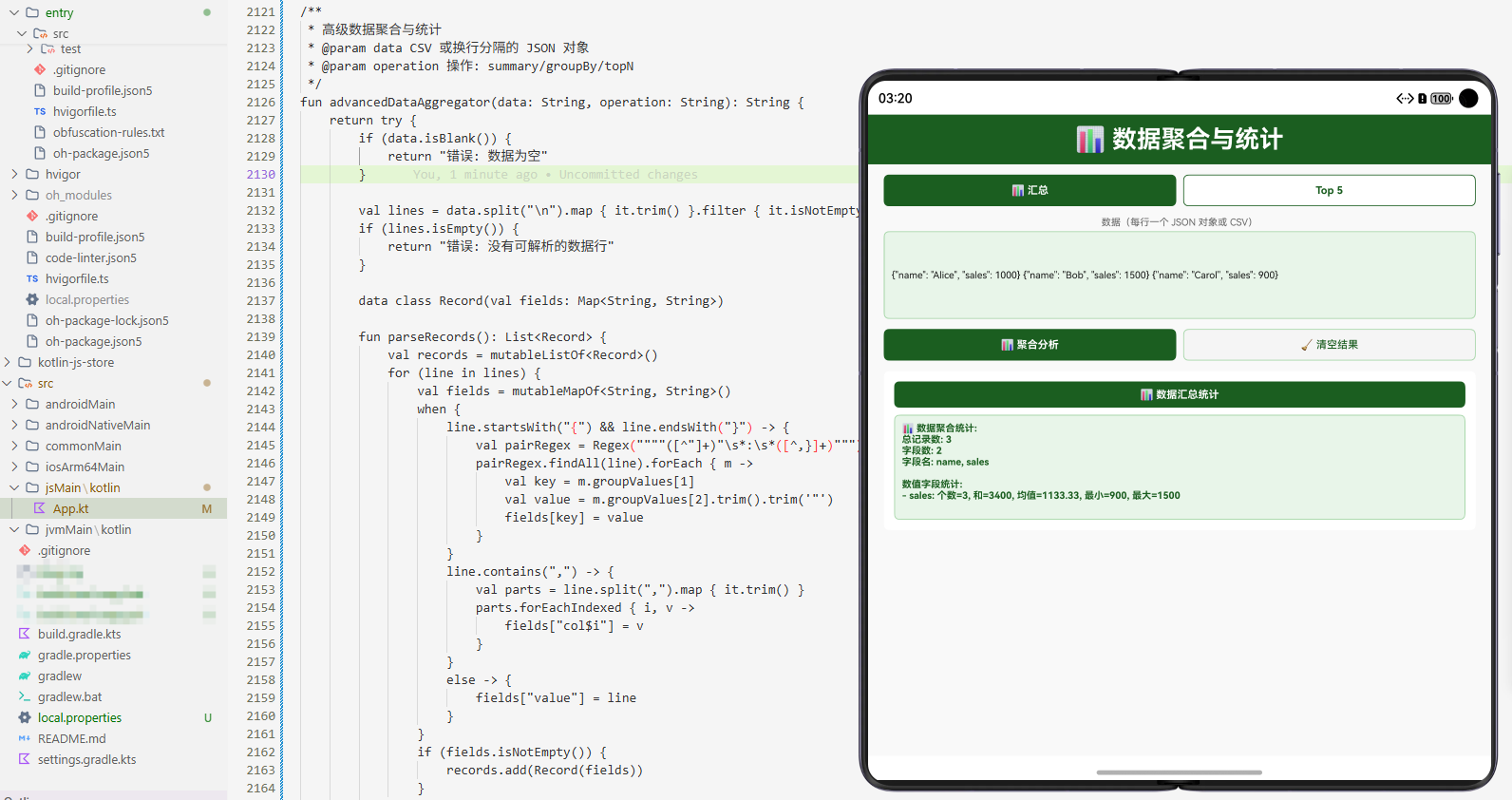Click the gradle.properties elephant icon
The width and height of the screenshot is (1512, 800).
pos(25,655)
